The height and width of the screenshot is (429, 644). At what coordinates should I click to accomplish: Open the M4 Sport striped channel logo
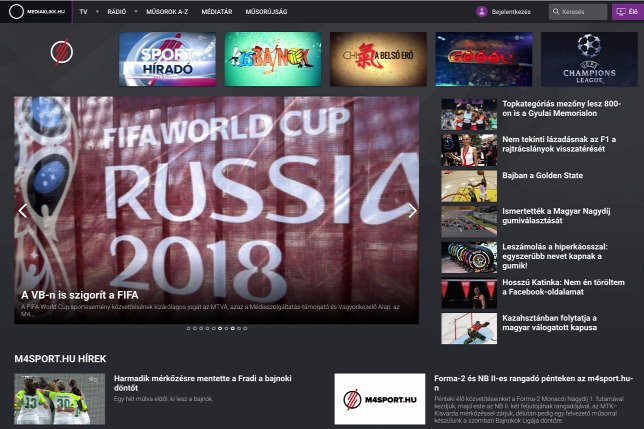tap(62, 52)
